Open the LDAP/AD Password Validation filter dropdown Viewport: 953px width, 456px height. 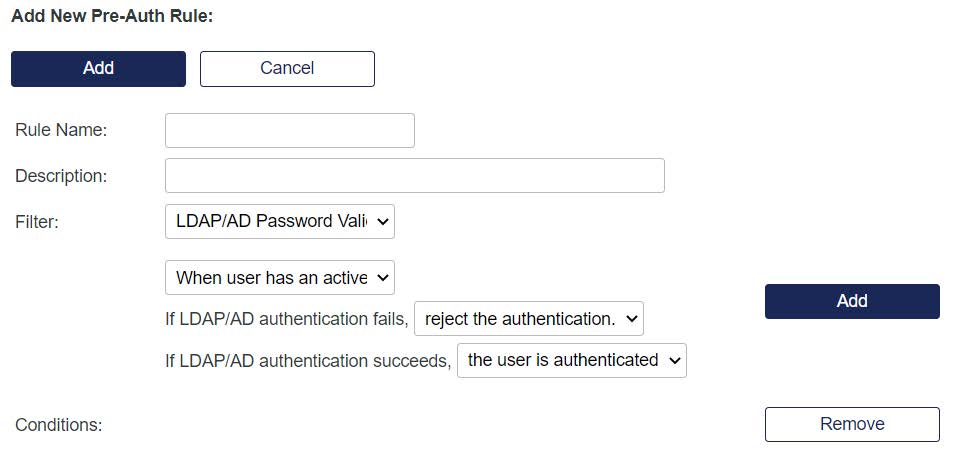click(x=279, y=222)
